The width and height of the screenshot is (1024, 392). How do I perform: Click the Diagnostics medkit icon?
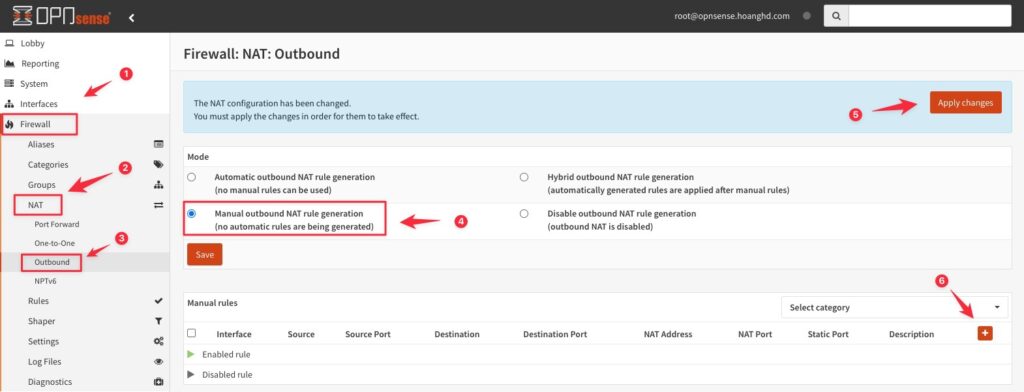click(x=158, y=382)
